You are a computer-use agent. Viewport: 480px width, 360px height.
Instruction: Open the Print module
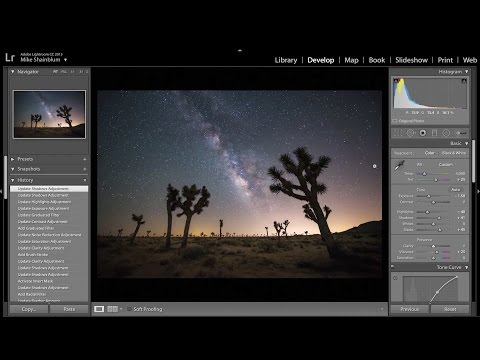[445, 60]
